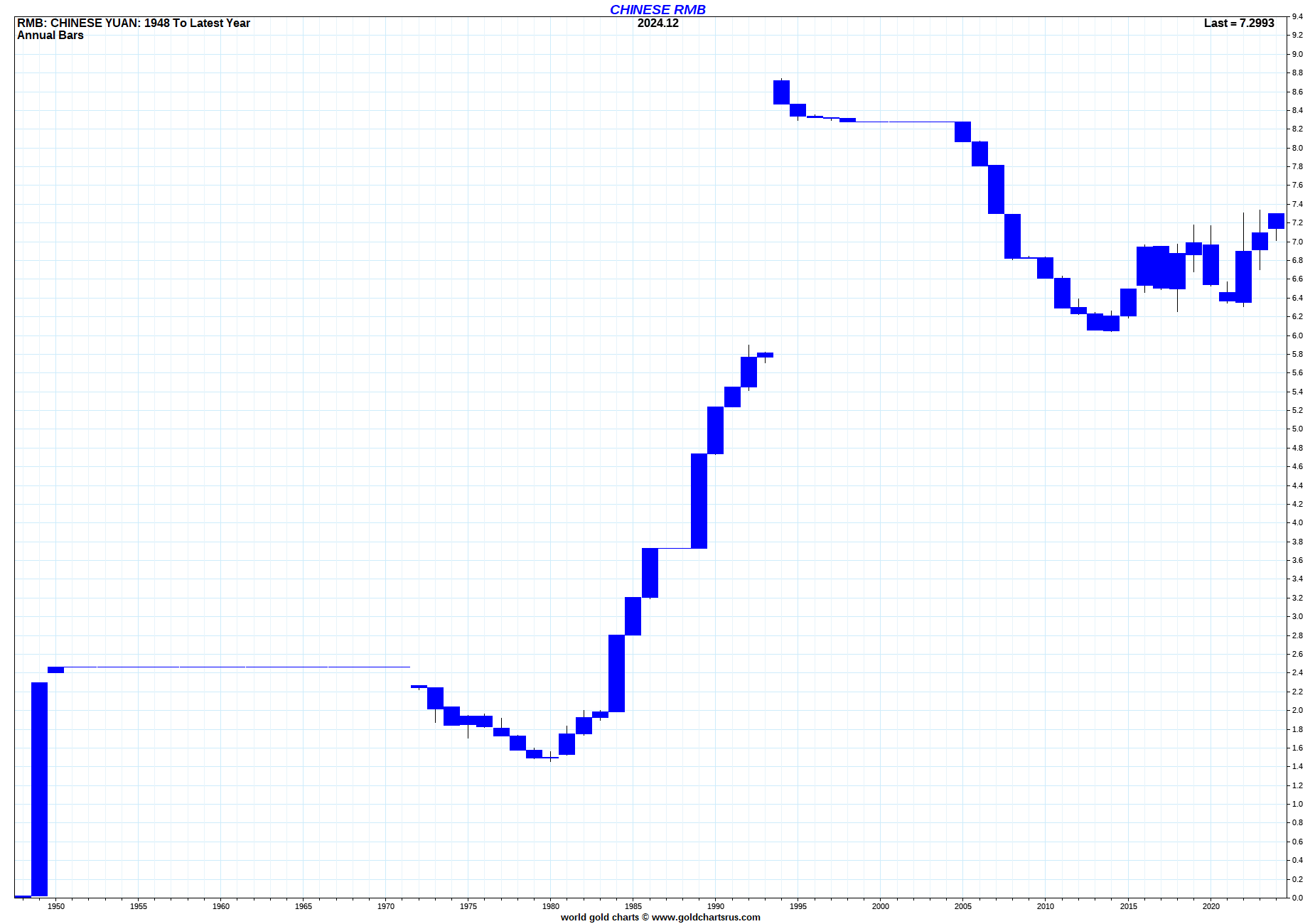
Task: Click the 2005 bar near 8.2
Action: pyautogui.click(x=962, y=131)
